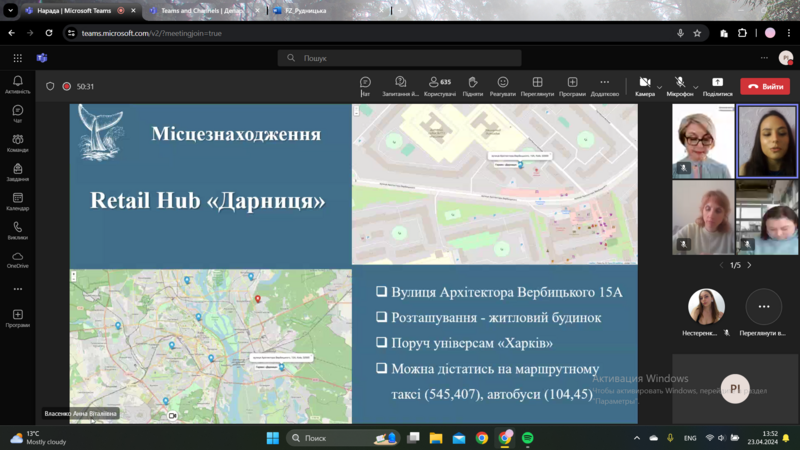
Task: Click the address bar URL
Action: (152, 33)
